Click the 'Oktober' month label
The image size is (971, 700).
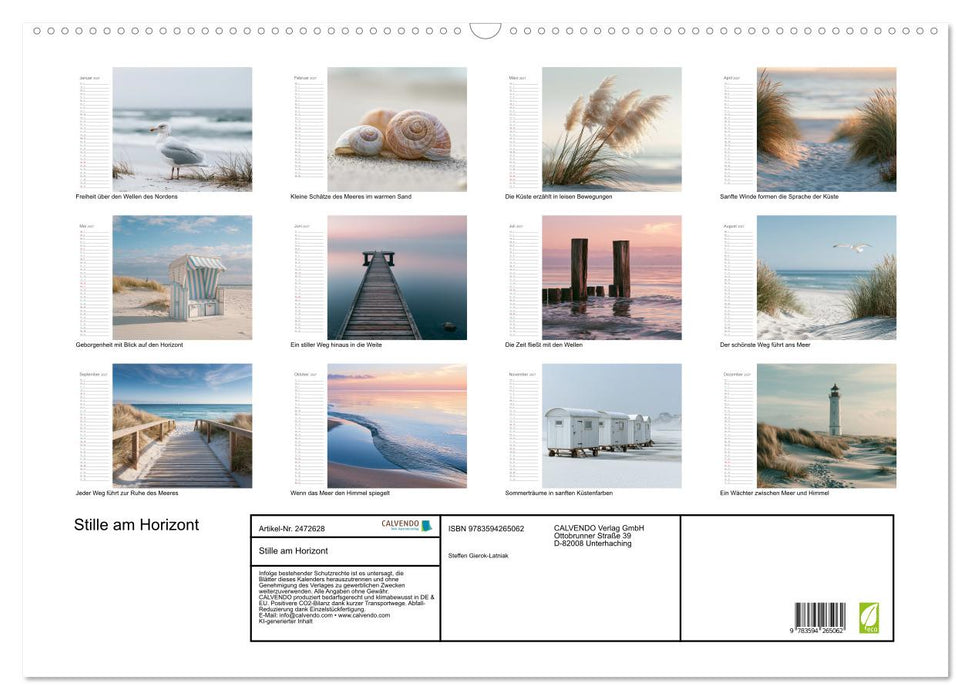[x=305, y=374]
